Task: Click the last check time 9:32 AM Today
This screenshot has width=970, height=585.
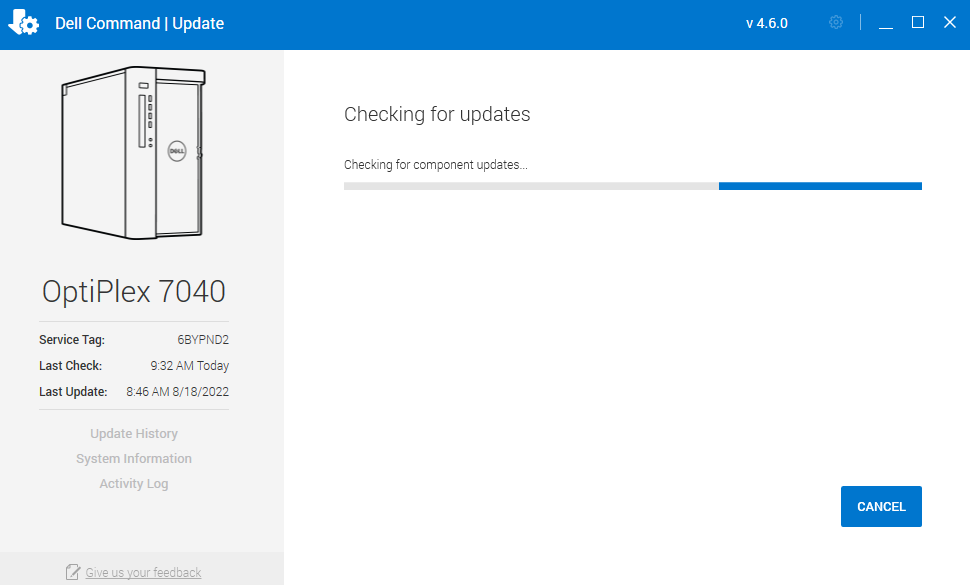Action: click(189, 365)
